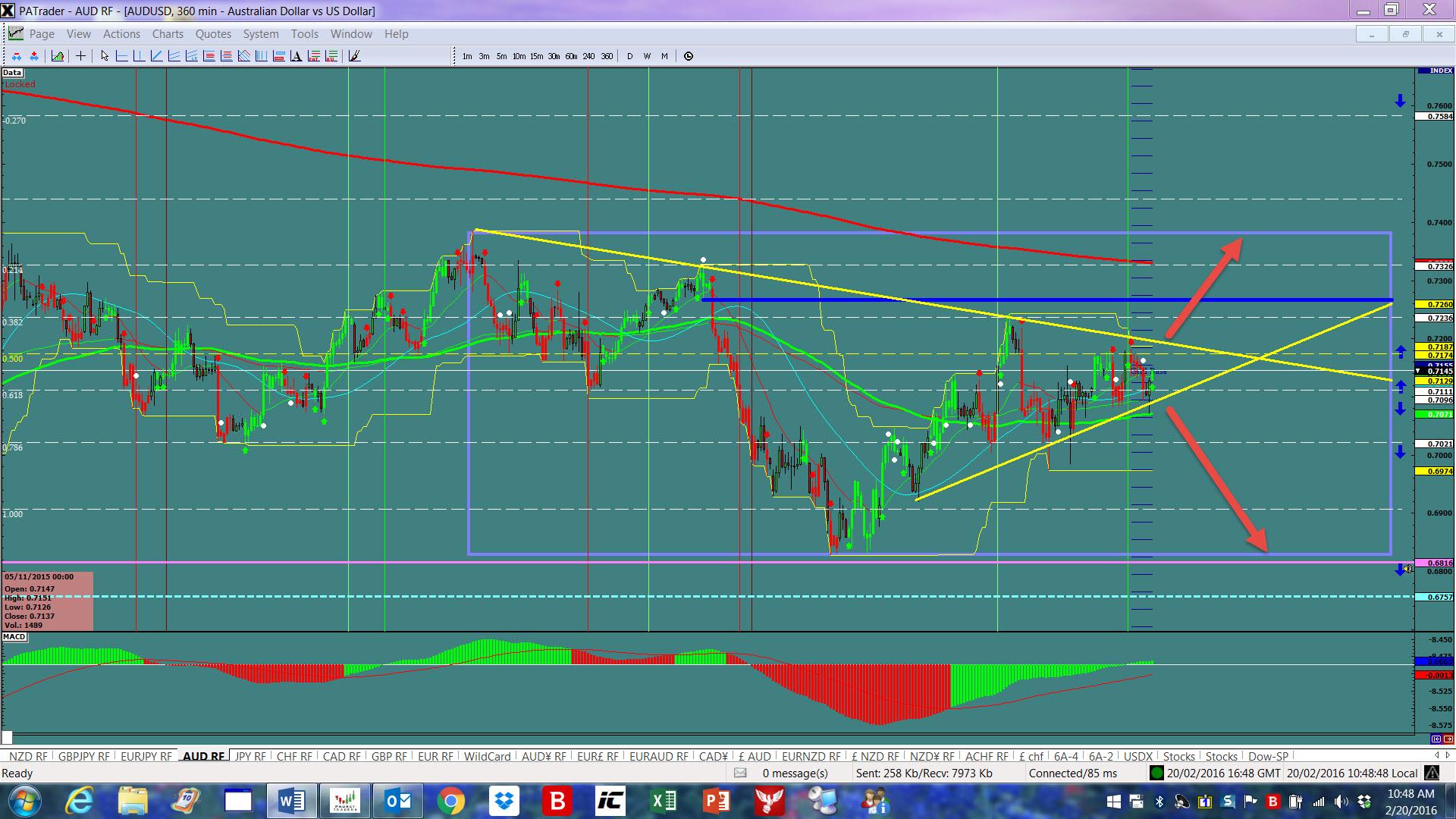
Task: Switch to the Dow-SP tab
Action: (1268, 756)
